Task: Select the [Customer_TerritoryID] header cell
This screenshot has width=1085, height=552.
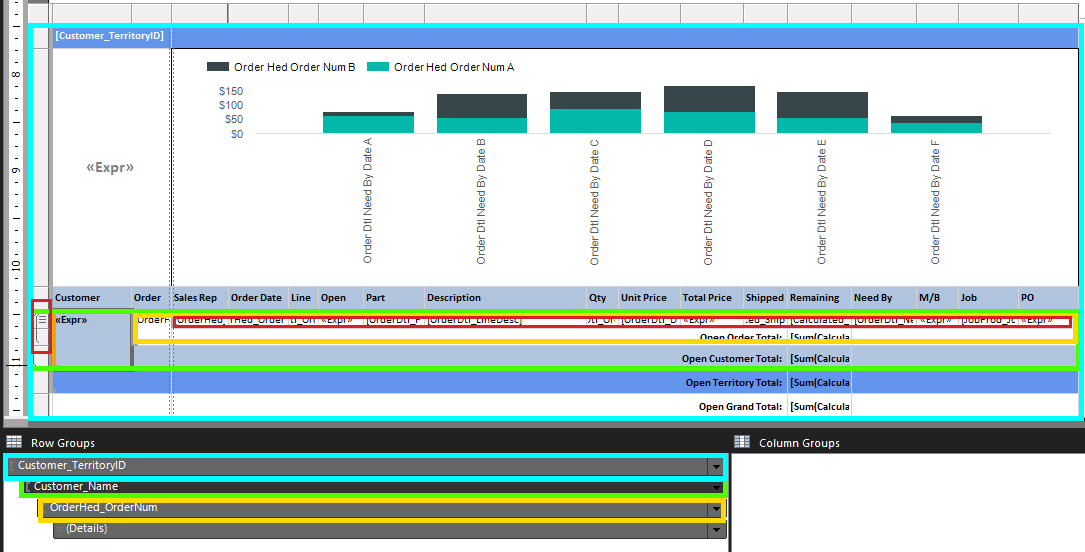Action: pos(111,36)
